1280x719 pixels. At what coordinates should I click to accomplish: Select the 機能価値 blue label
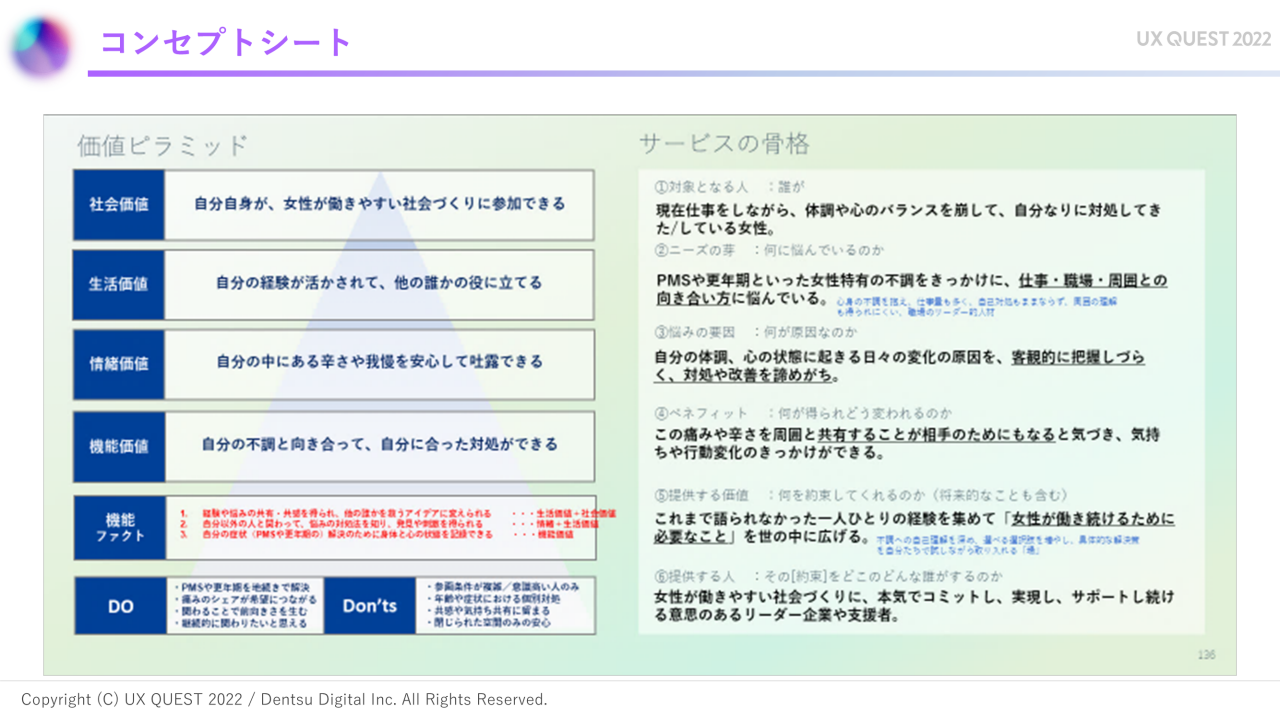119,446
